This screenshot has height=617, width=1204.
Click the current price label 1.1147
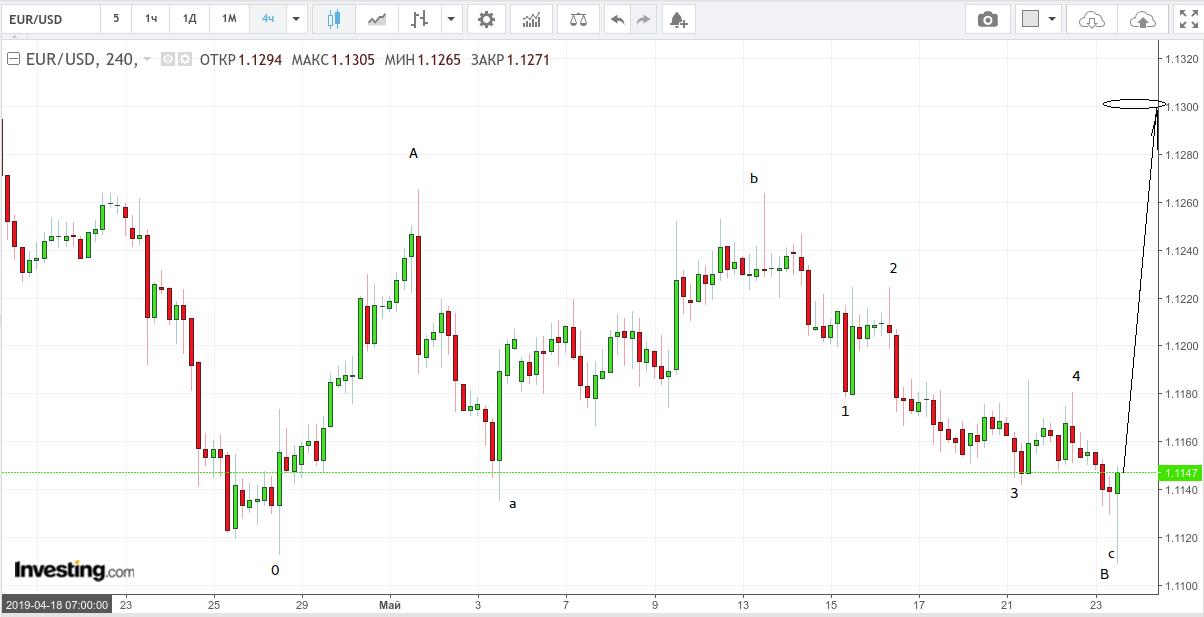pyautogui.click(x=1178, y=472)
